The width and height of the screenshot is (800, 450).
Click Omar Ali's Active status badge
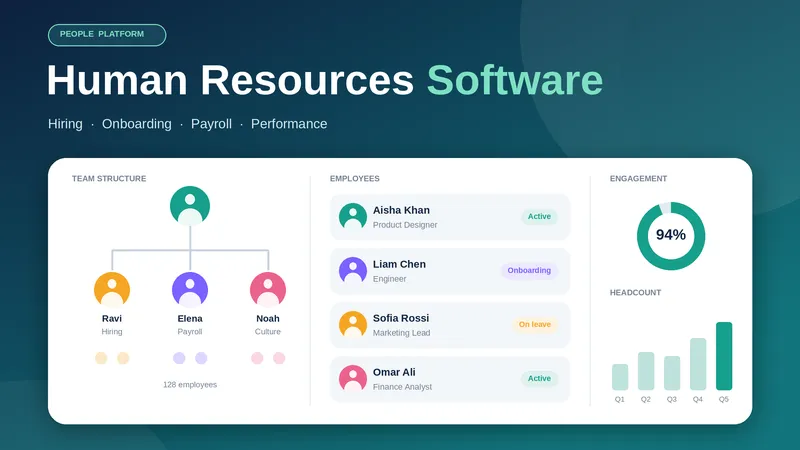pyautogui.click(x=539, y=379)
